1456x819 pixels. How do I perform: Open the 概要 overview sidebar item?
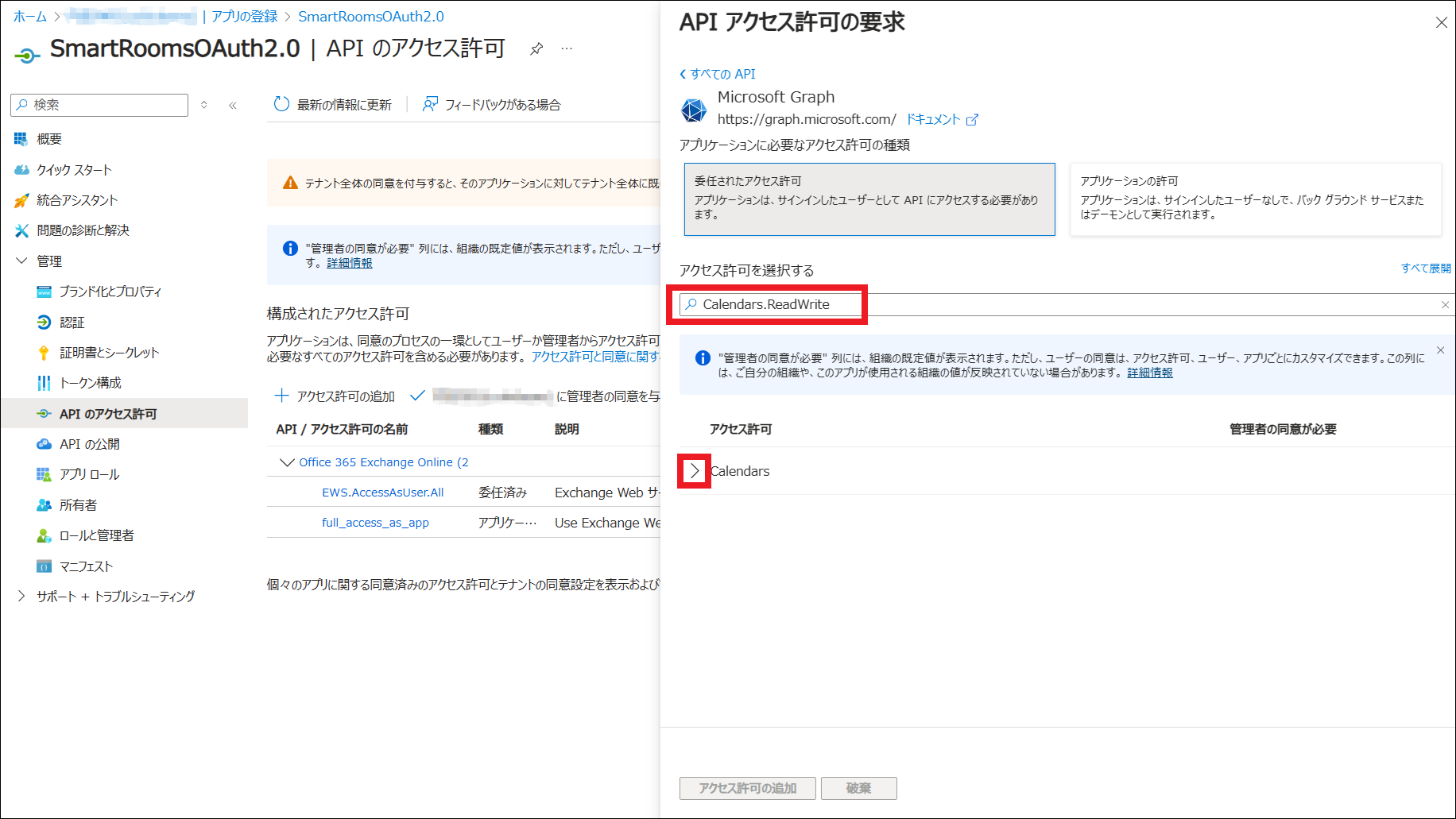coord(48,139)
